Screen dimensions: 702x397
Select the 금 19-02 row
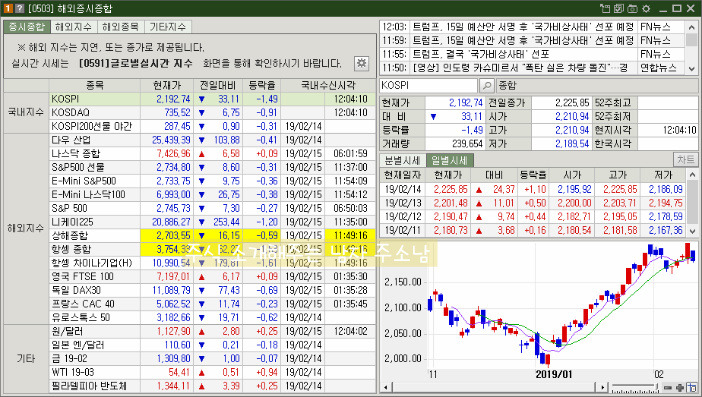tap(212, 359)
